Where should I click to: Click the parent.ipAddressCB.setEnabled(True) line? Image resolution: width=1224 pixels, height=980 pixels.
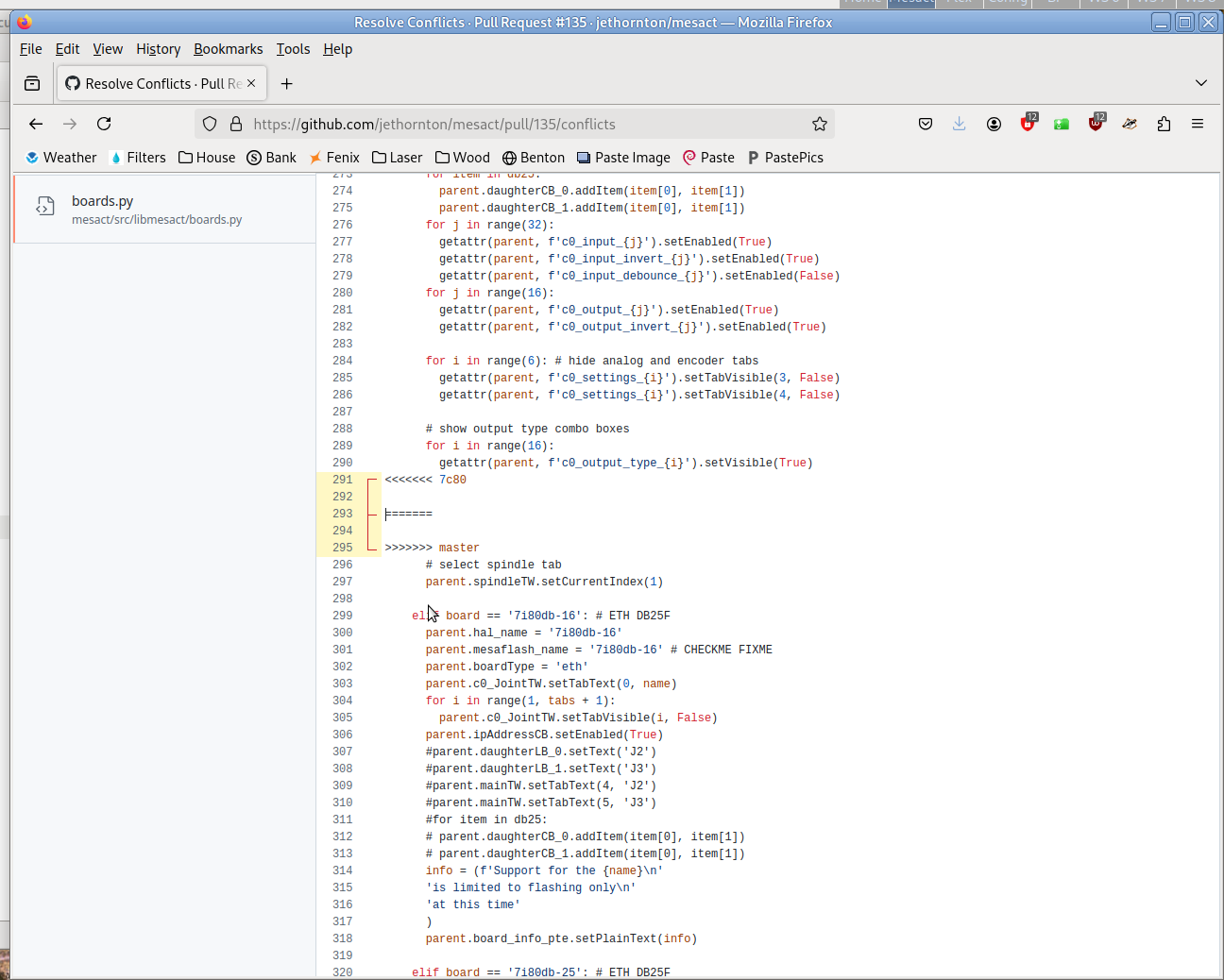[544, 735]
